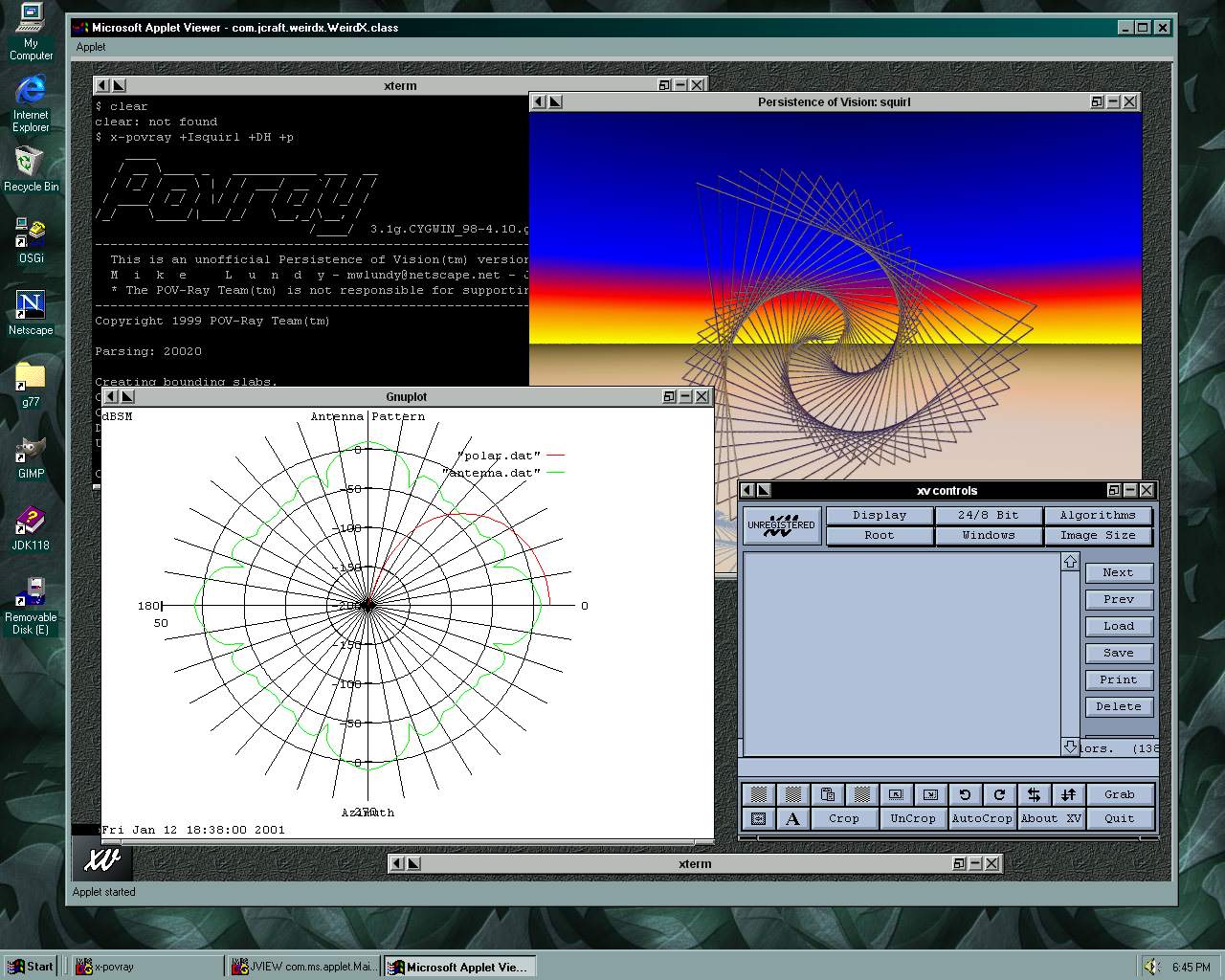1225x980 pixels.
Task: Open the Applet menu
Action: (91, 47)
